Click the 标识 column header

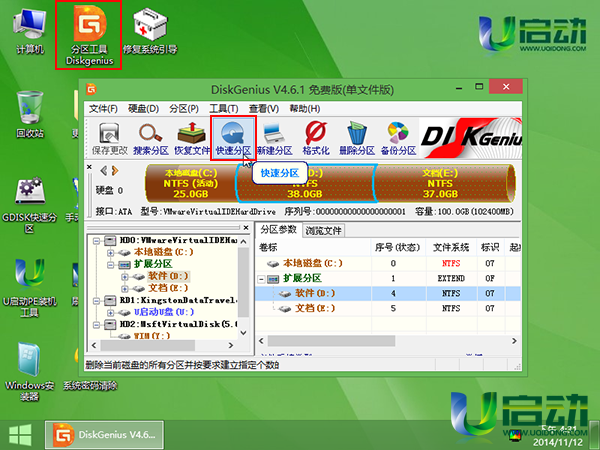click(x=490, y=248)
